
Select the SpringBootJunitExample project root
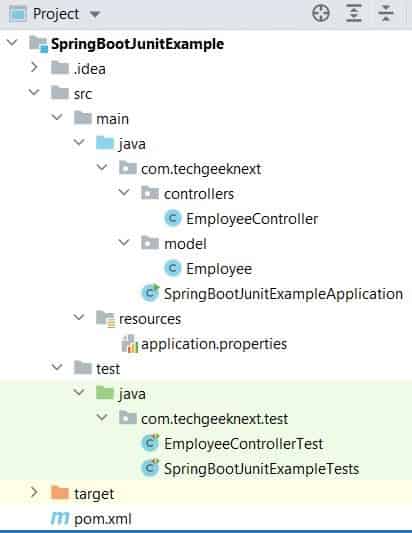coord(137,44)
